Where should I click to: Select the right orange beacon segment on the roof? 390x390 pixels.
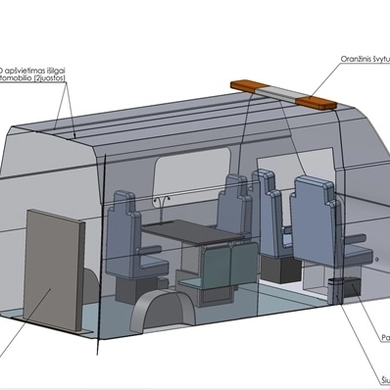point(316,102)
